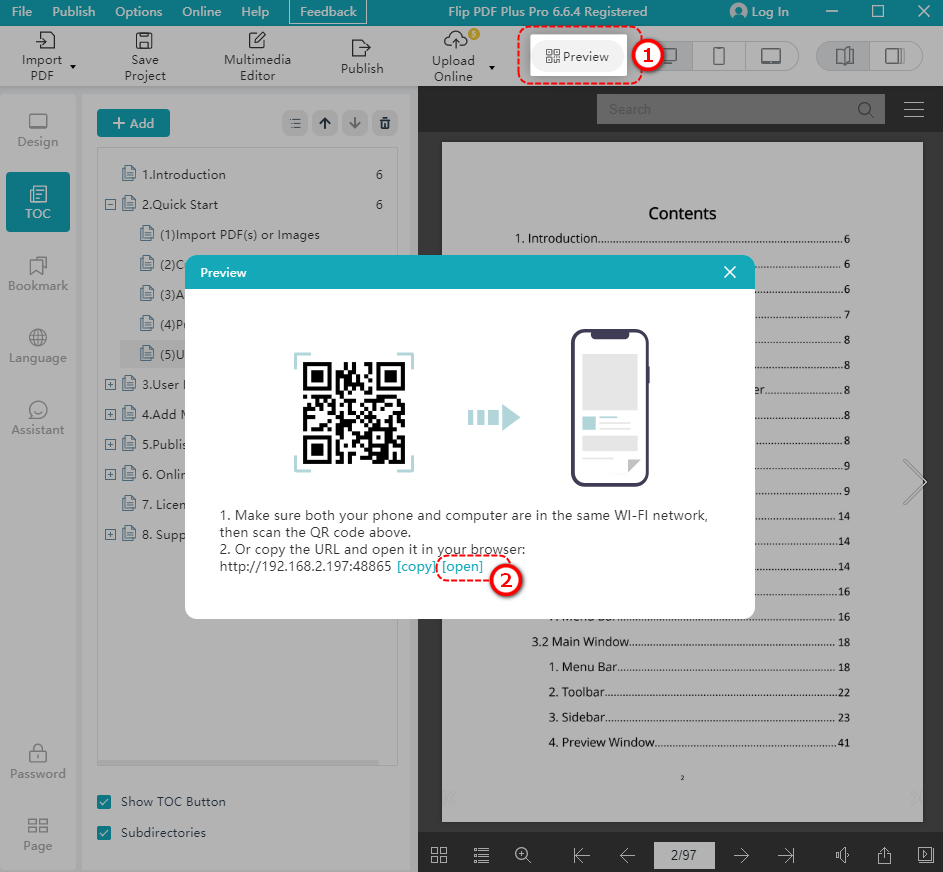Open the Design sidebar tab

(x=38, y=130)
